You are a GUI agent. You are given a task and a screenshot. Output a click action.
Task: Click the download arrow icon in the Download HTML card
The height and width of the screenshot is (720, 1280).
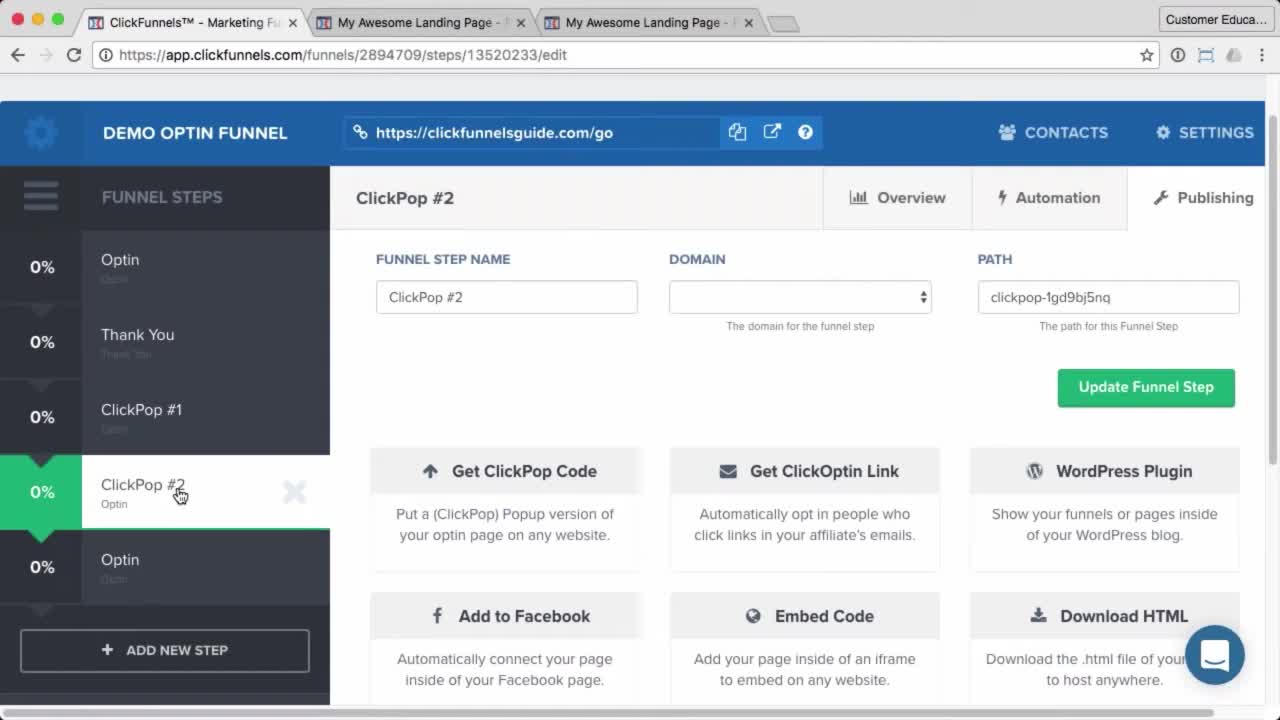(x=1038, y=616)
